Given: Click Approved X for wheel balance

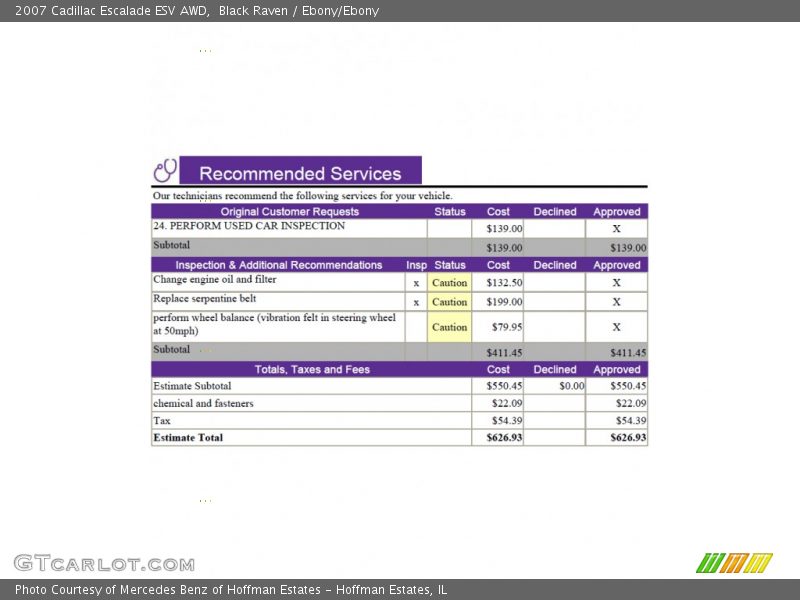Looking at the screenshot, I should point(616,327).
